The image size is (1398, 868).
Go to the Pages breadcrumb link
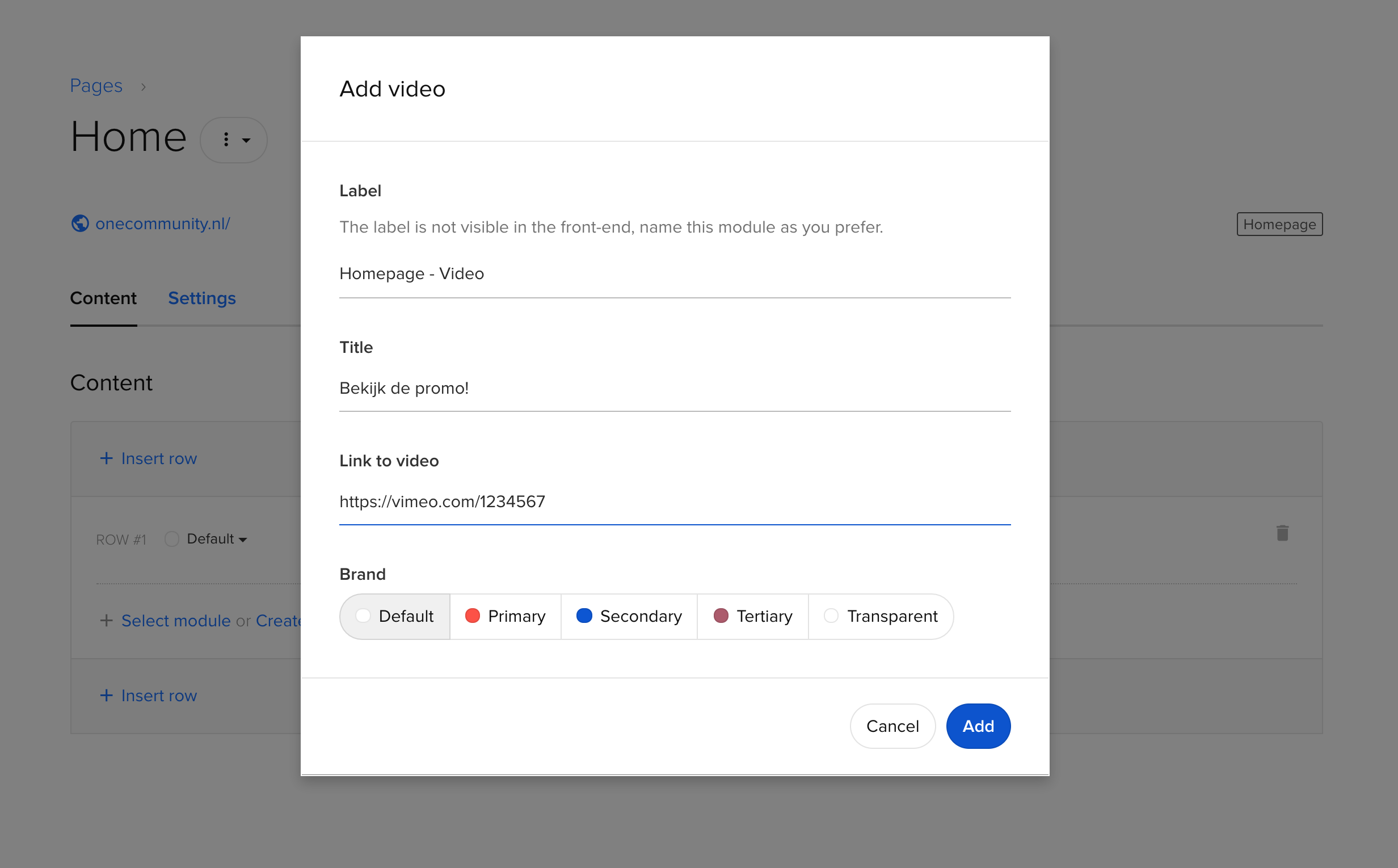[96, 85]
